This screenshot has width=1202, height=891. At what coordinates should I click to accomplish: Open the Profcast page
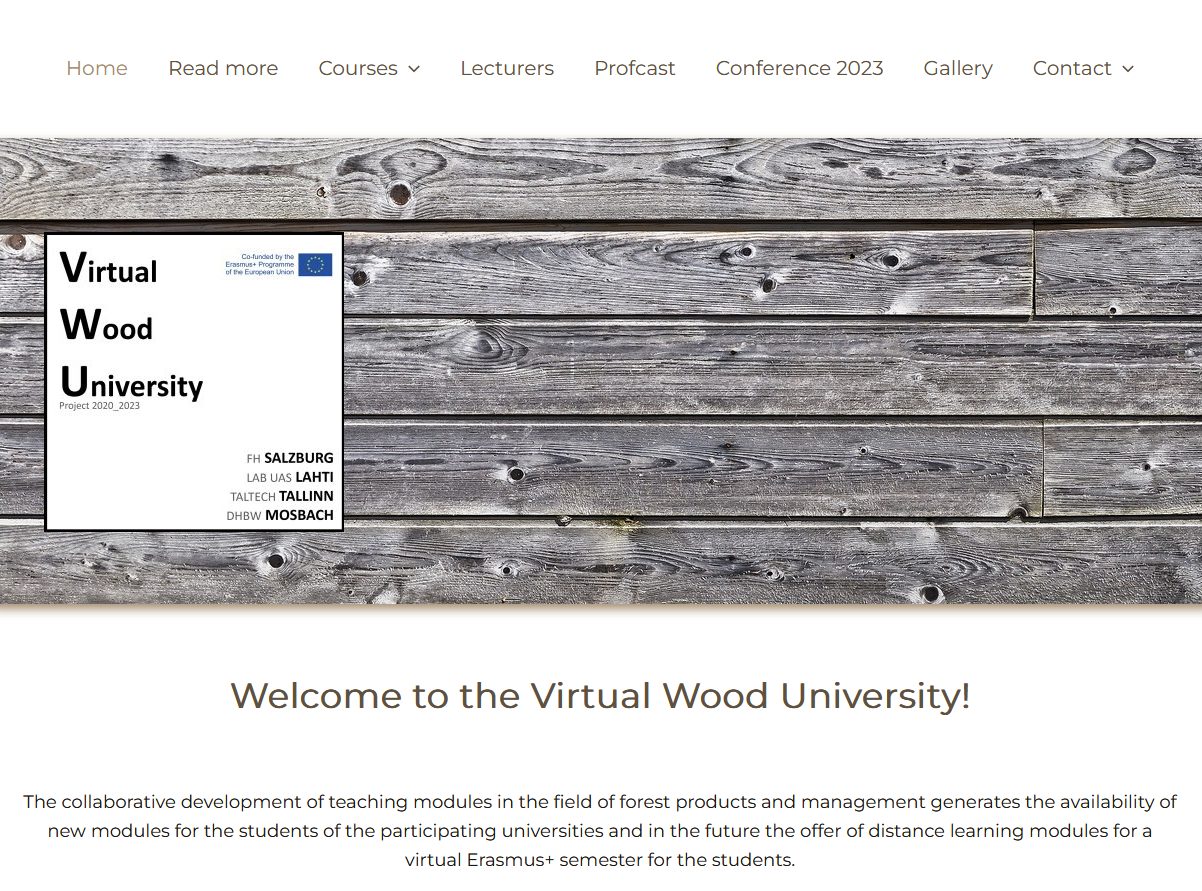point(635,68)
